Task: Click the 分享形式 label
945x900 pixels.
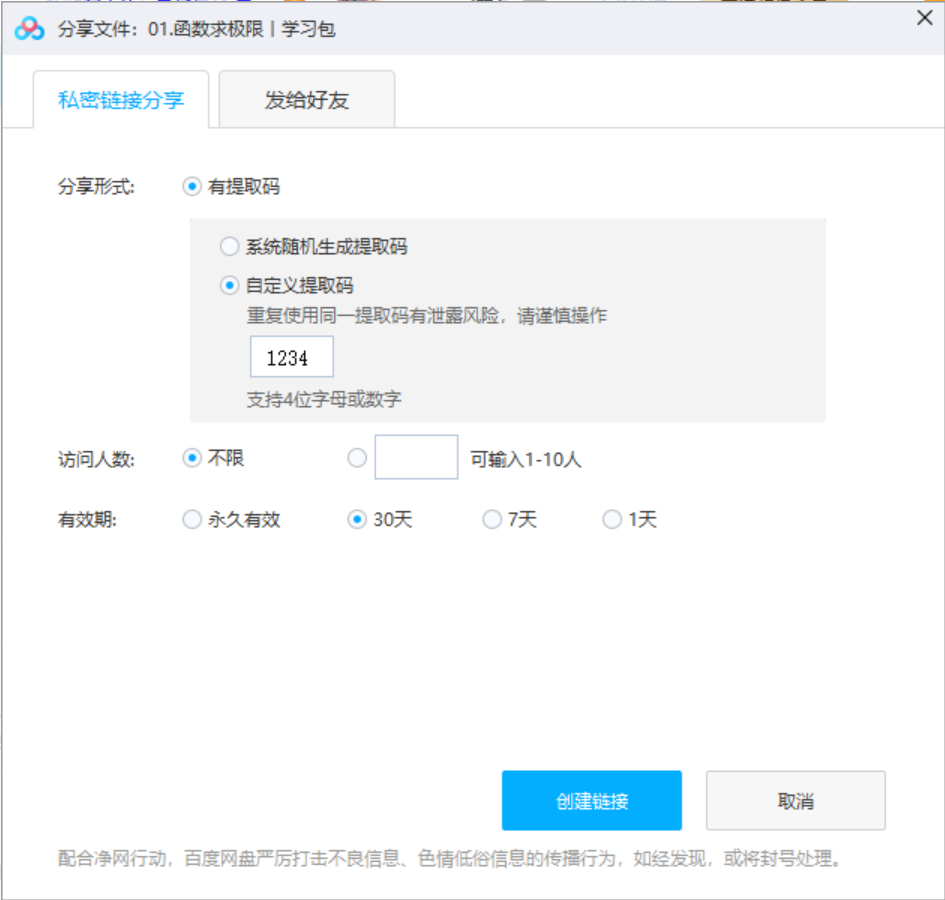Action: tap(96, 187)
